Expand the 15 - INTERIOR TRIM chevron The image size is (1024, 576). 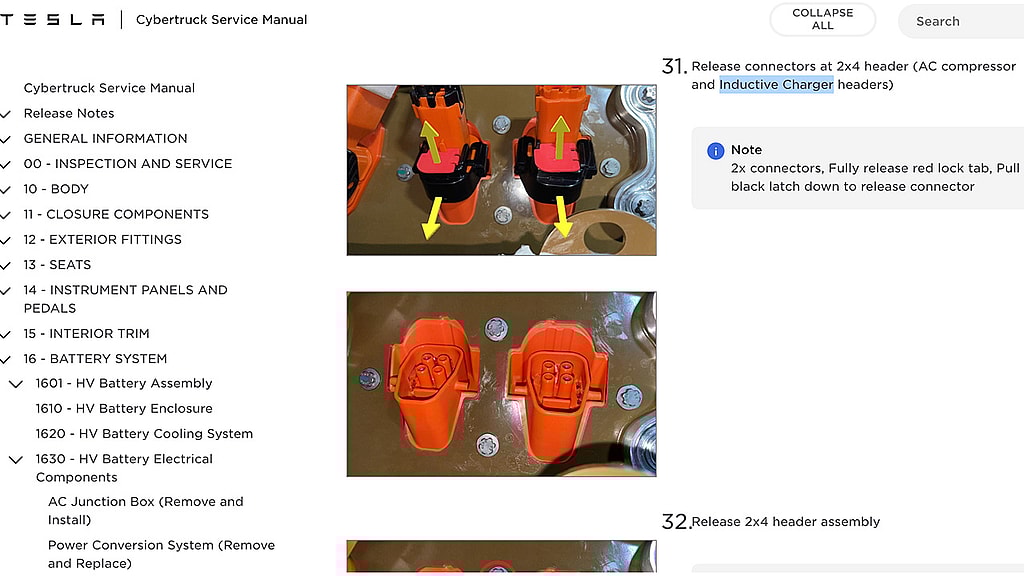click(5, 334)
